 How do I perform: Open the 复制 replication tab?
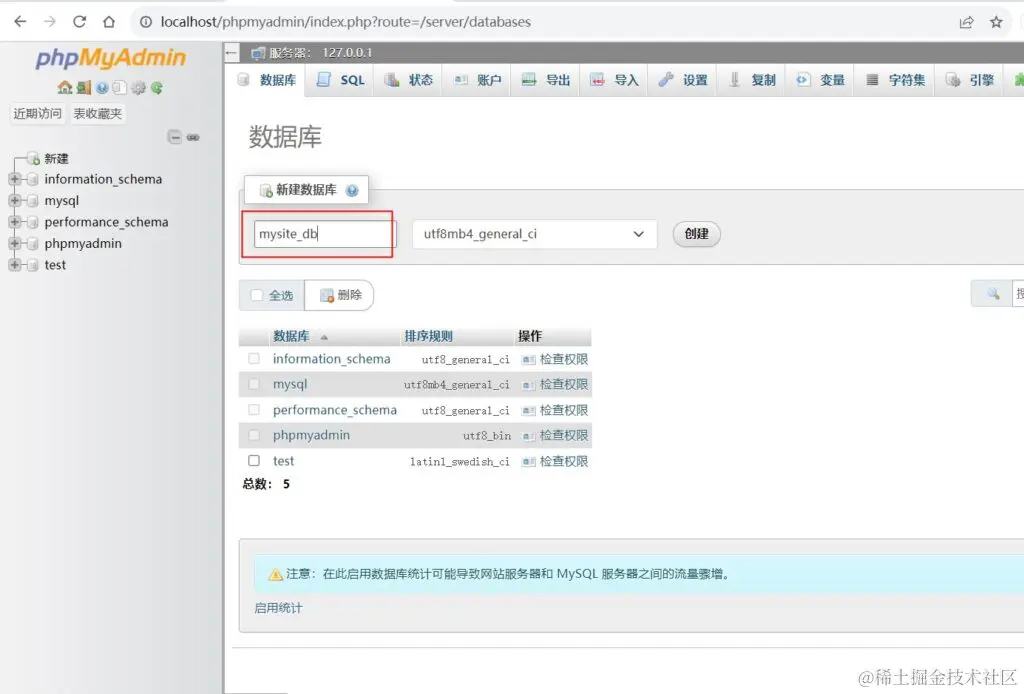752,80
